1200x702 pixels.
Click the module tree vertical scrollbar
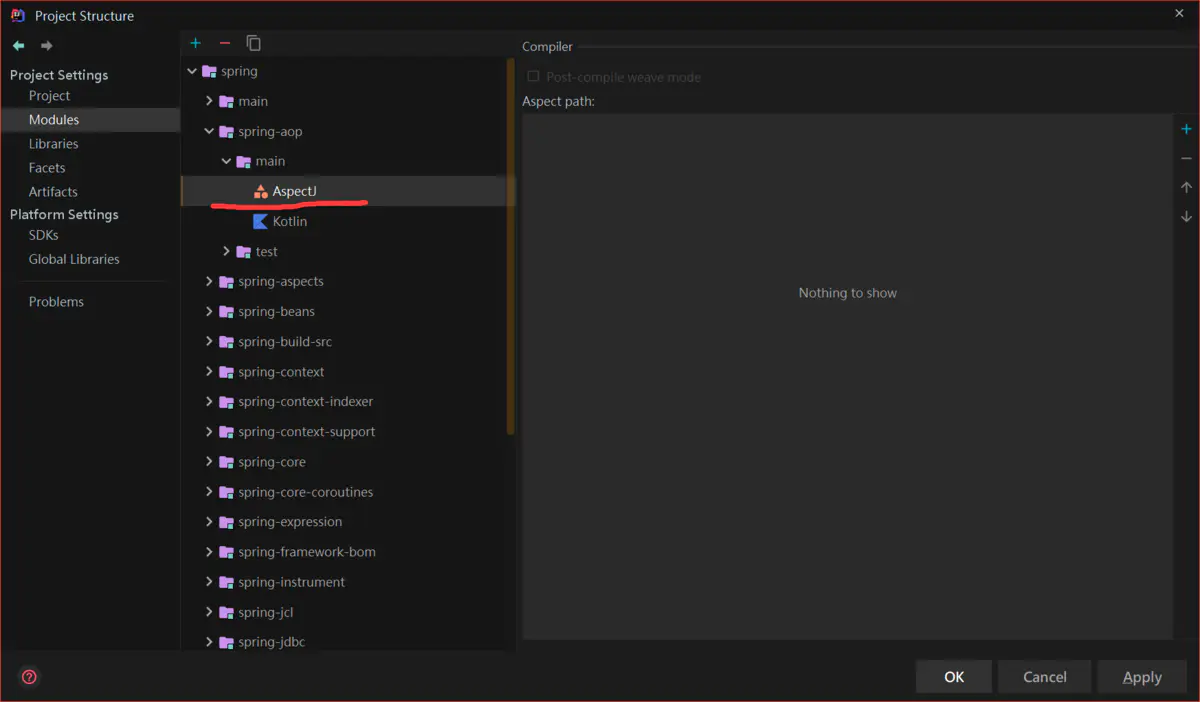pos(511,246)
